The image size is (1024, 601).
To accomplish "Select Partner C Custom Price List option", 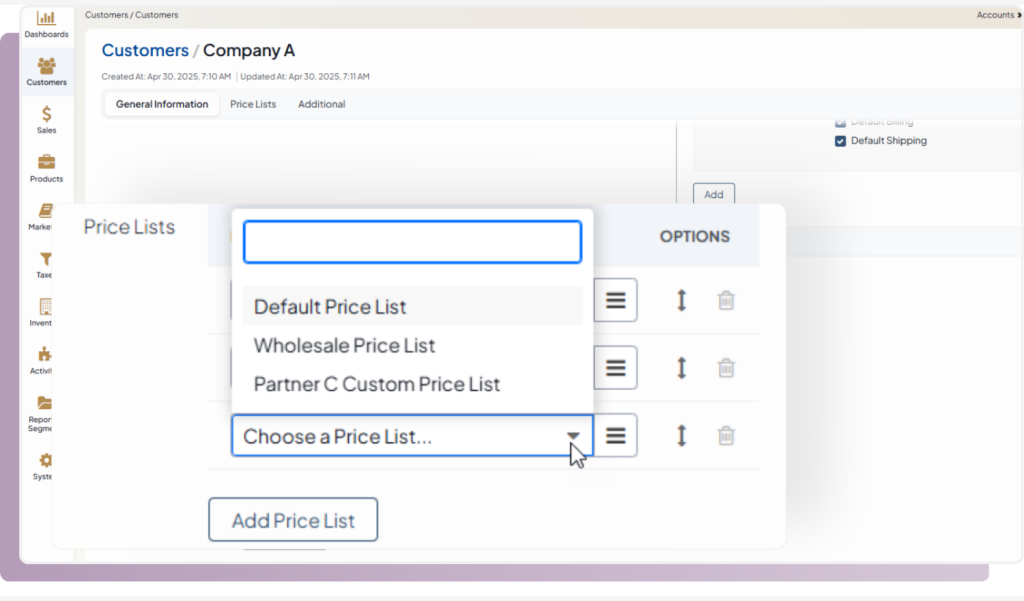I will point(377,384).
